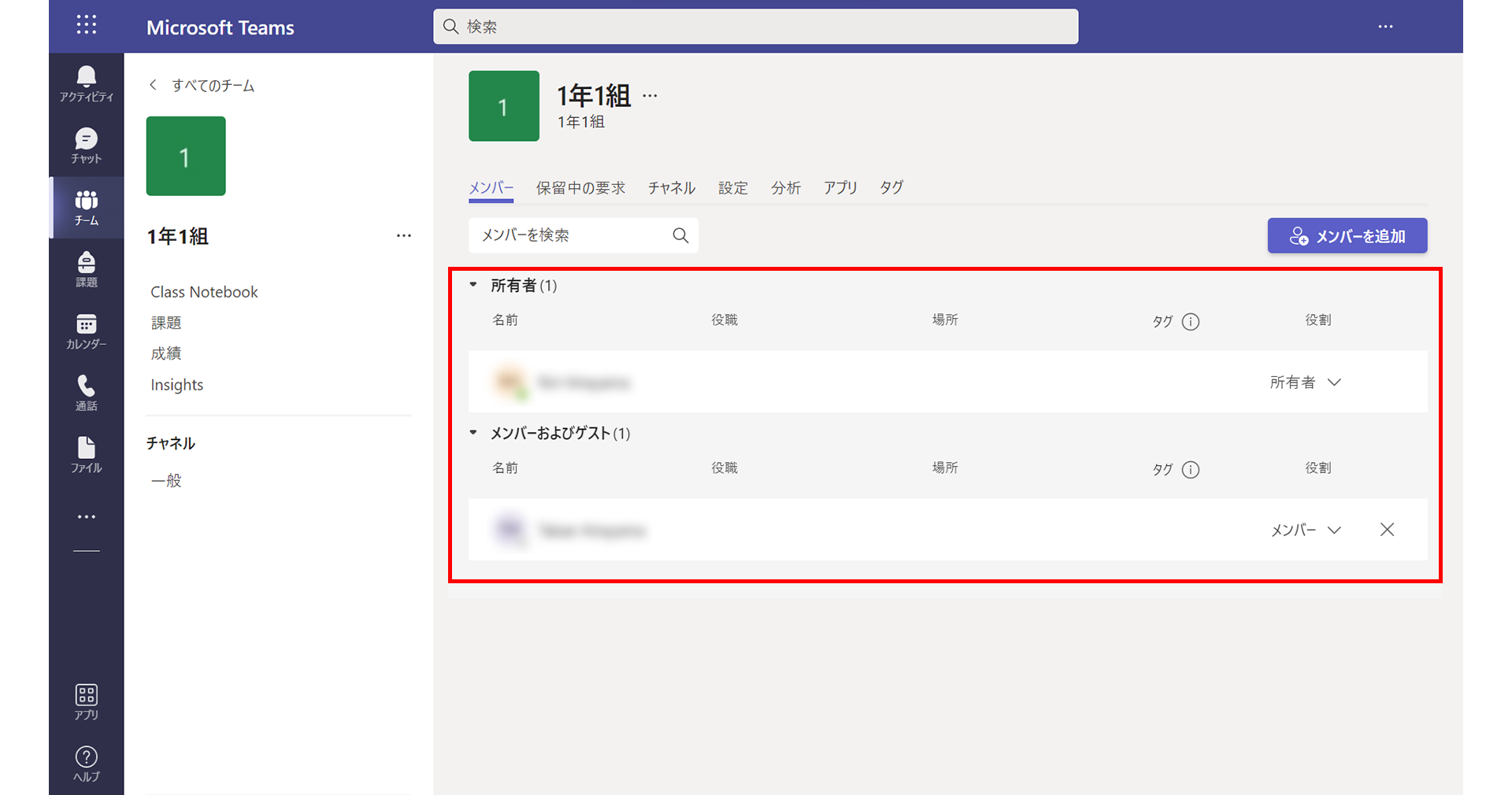The width and height of the screenshot is (1512, 795).
Task: Click 名前 column header under メンバーおよびゲスト
Action: coord(506,468)
